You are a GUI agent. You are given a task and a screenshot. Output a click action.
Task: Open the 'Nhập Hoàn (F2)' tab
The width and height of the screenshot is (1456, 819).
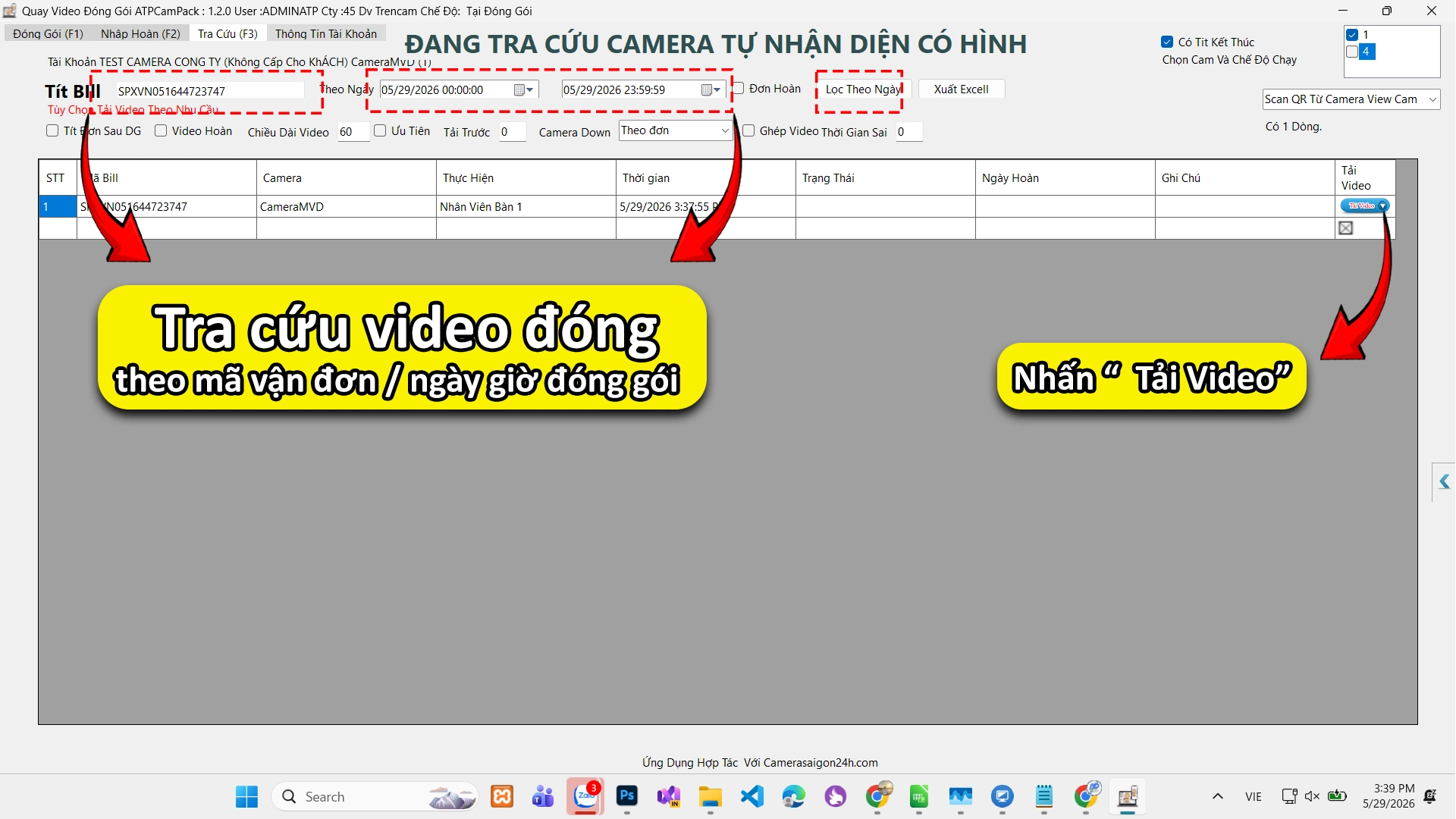point(140,33)
